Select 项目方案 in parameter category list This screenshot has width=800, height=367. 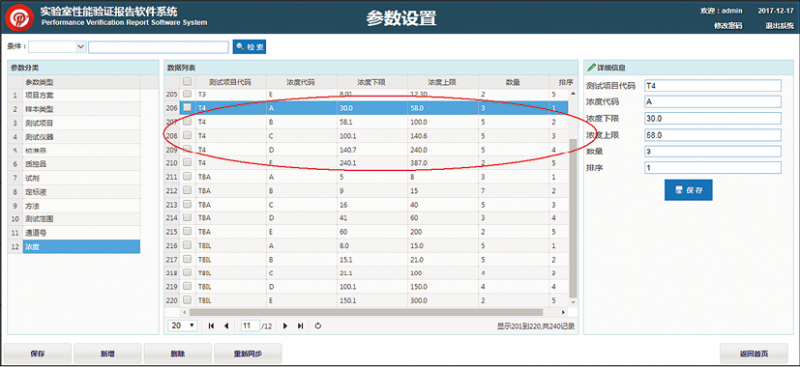[x=81, y=95]
